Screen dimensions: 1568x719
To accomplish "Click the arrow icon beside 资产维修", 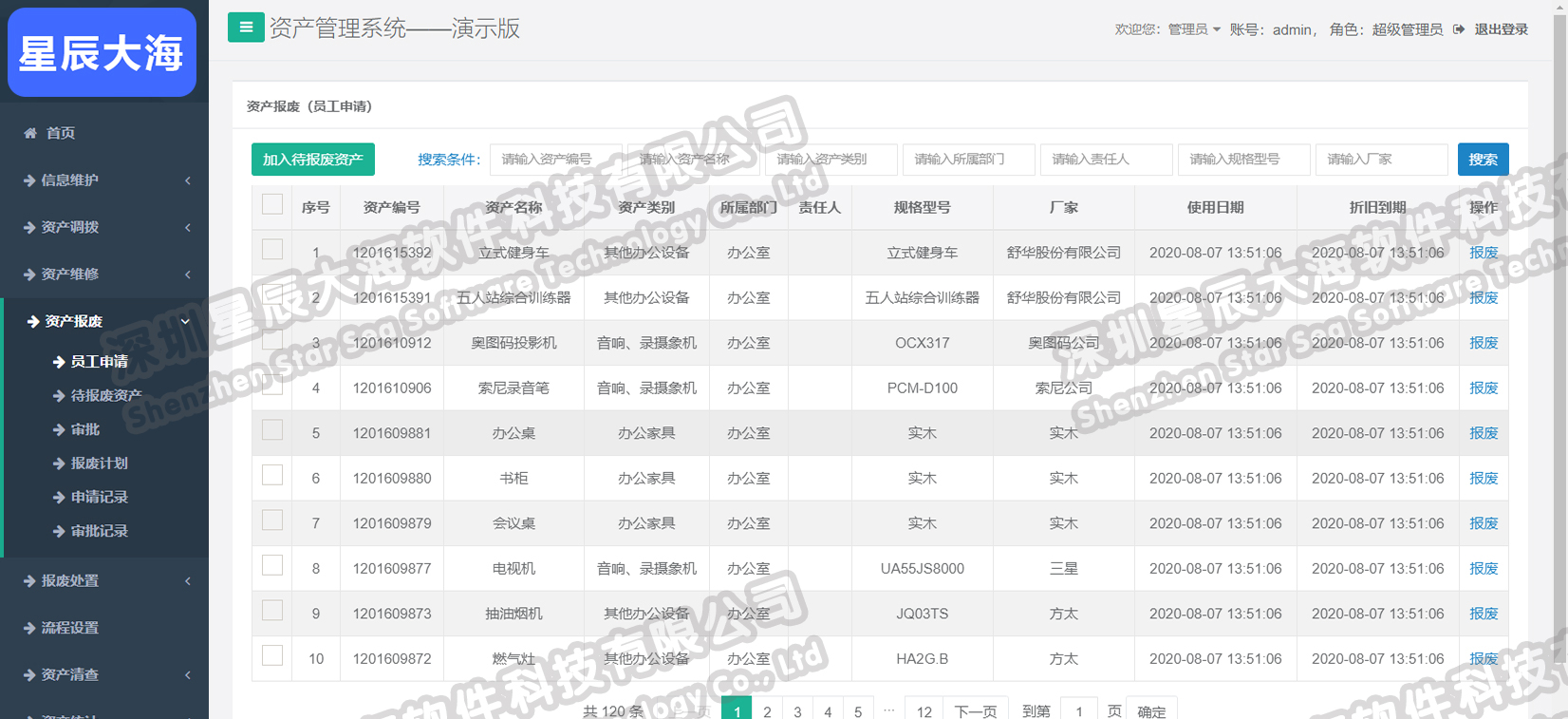I will pyautogui.click(x=29, y=274).
